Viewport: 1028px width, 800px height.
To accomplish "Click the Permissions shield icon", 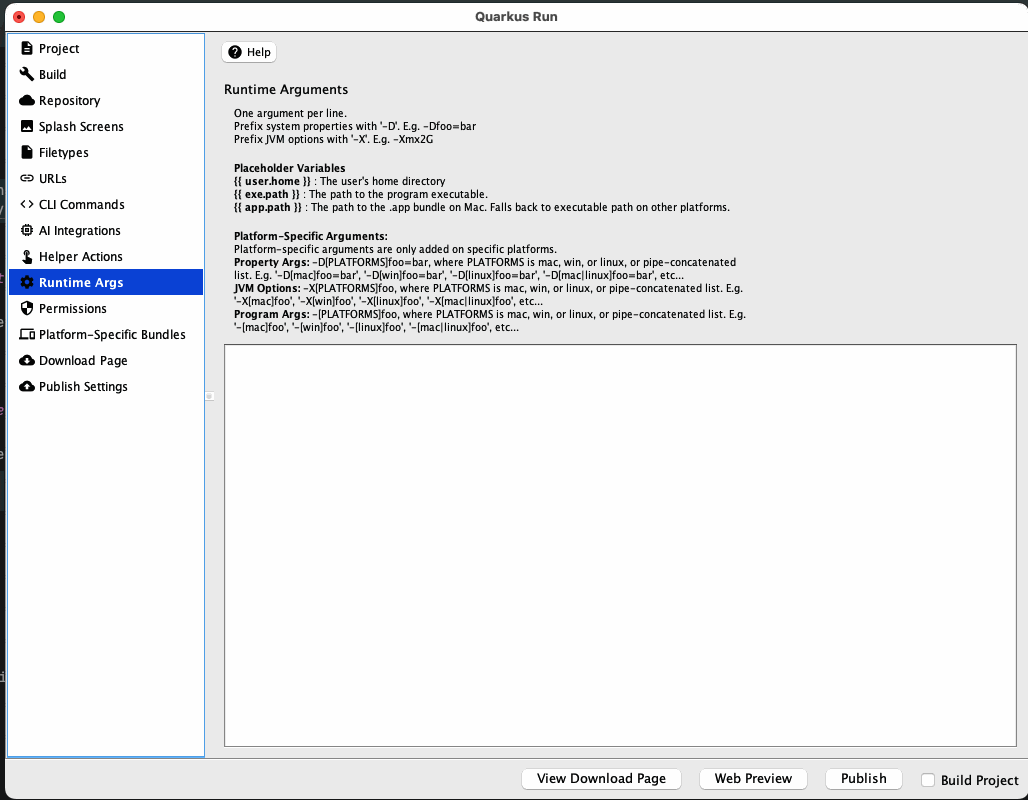I will [27, 308].
